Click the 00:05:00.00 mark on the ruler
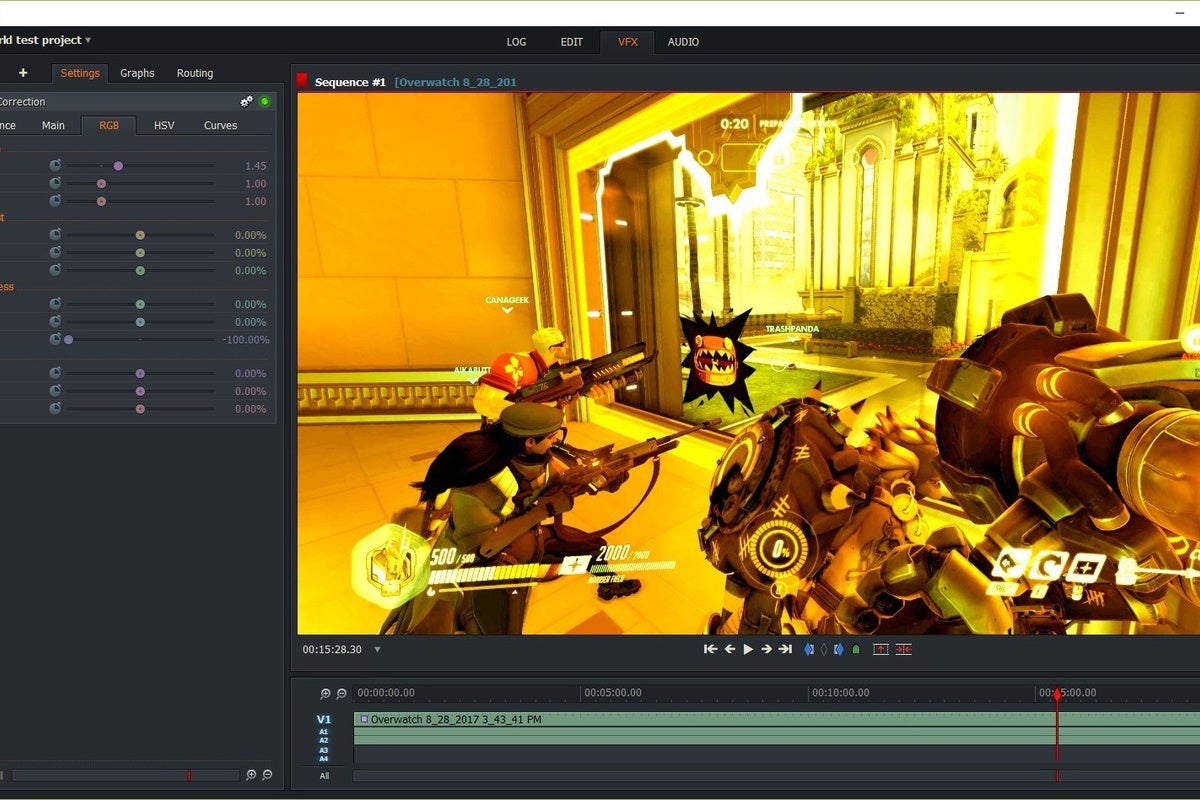 tap(613, 693)
